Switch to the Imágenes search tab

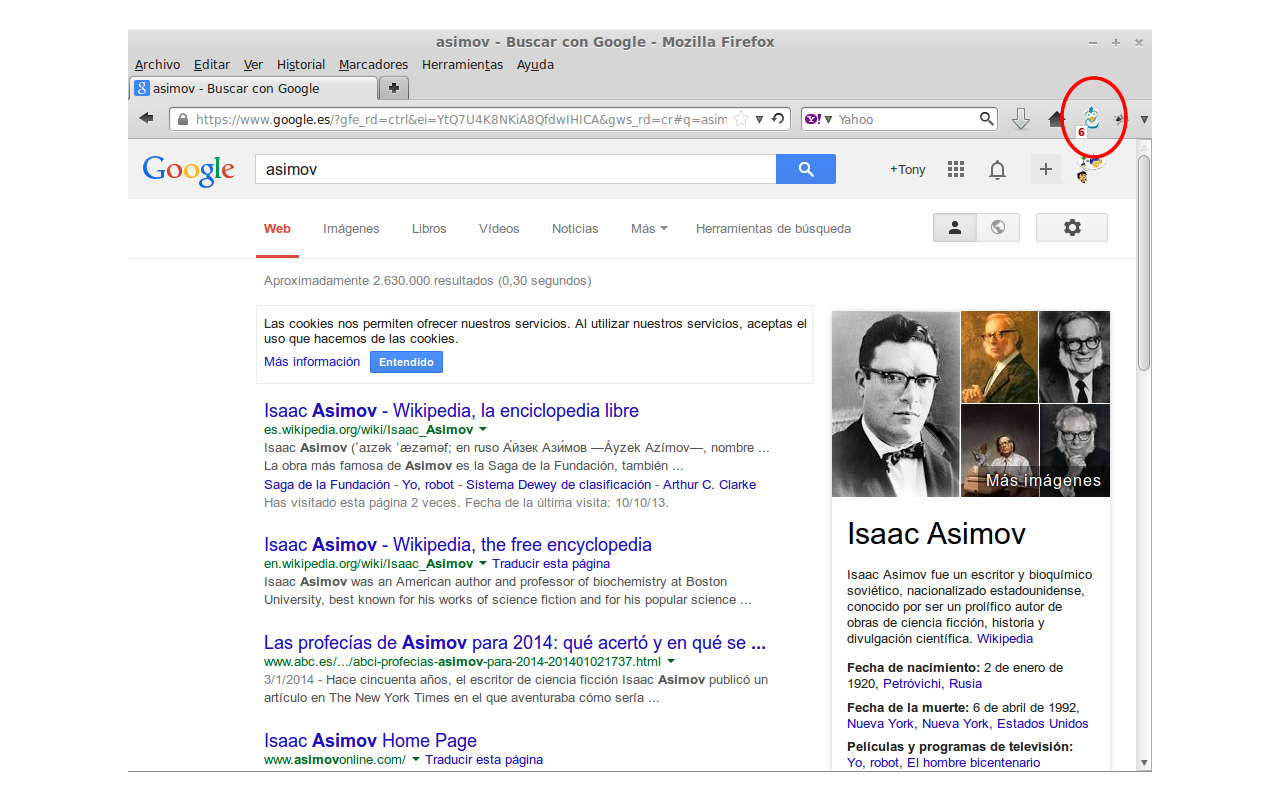[x=351, y=229]
